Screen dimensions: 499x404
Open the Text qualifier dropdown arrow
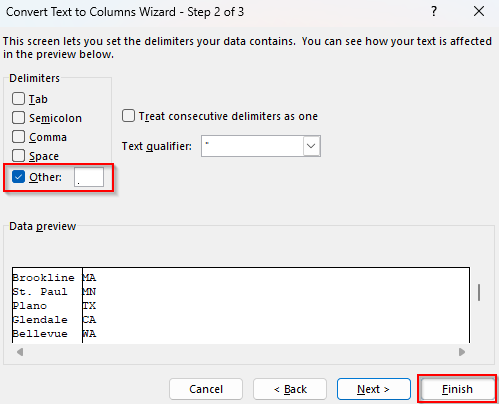311,146
